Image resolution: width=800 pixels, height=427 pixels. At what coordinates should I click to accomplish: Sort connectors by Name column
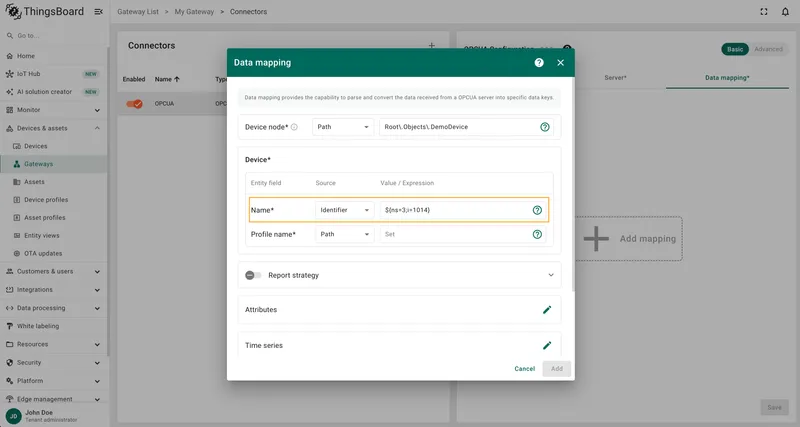pos(167,79)
